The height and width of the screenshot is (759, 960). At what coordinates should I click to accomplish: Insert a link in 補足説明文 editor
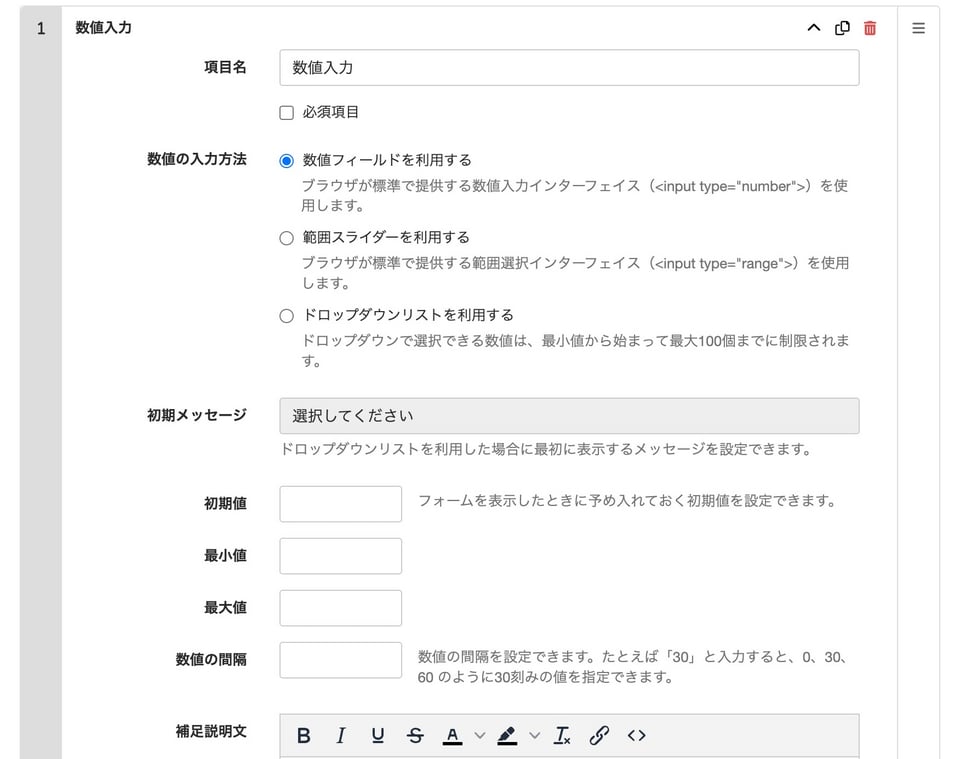tap(599, 736)
